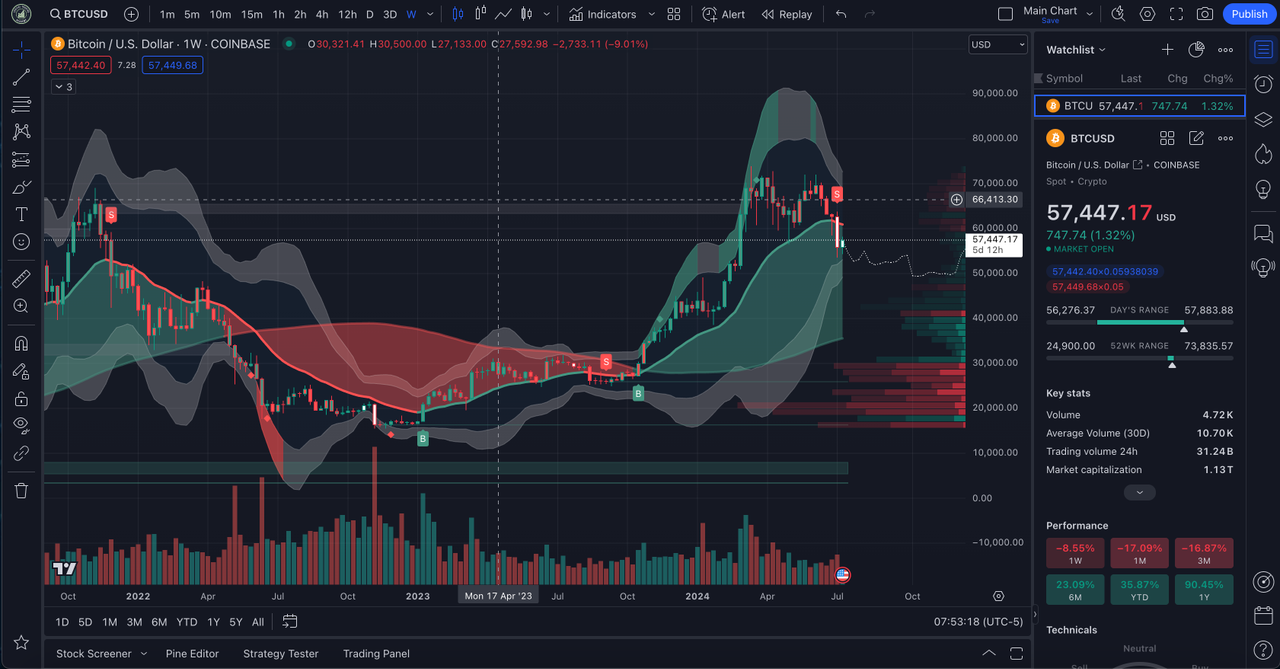This screenshot has width=1280, height=669.
Task: Toggle the flag column in watchlist header
Action: click(x=1040, y=78)
